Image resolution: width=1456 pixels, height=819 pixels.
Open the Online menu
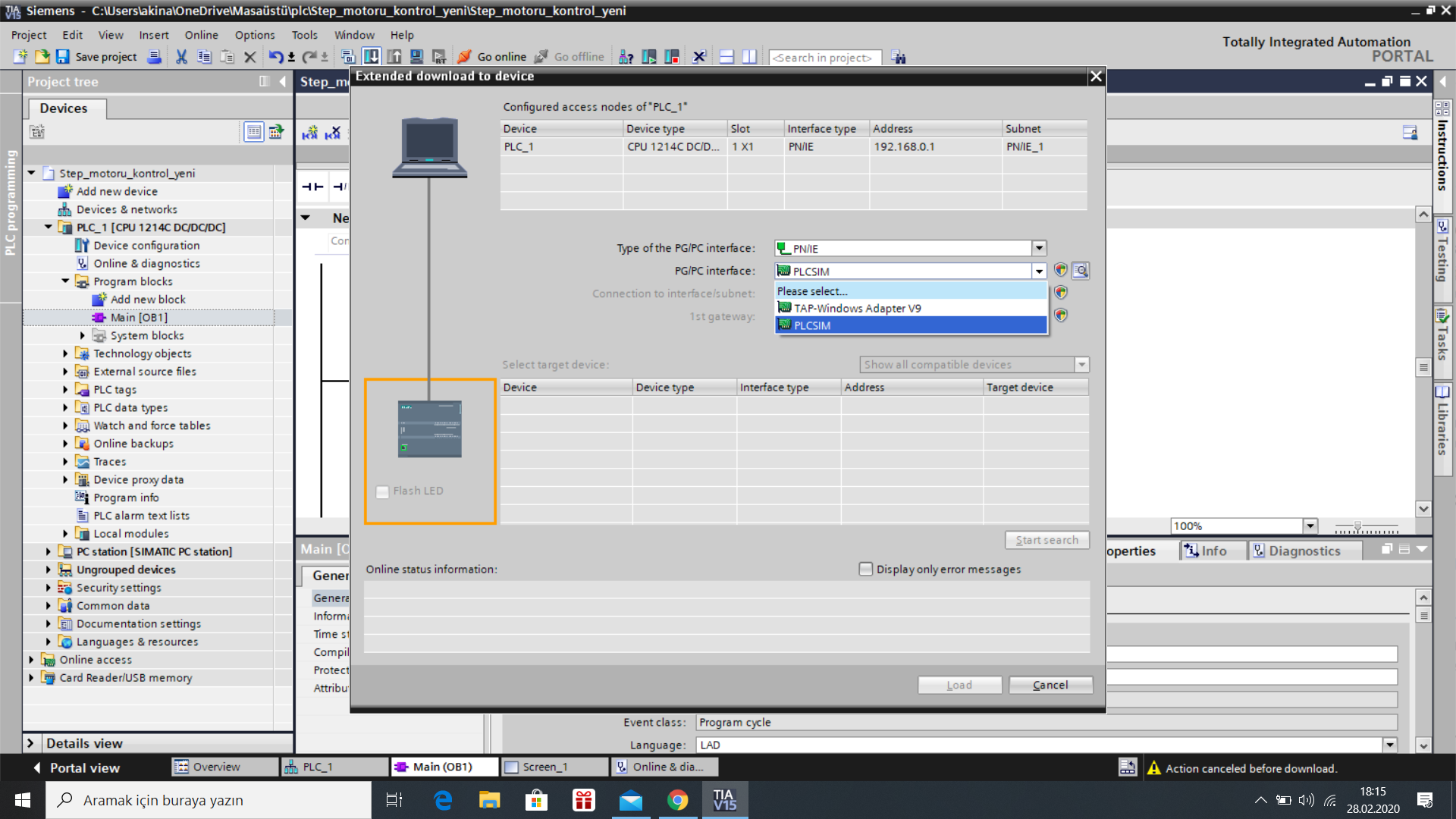(201, 35)
